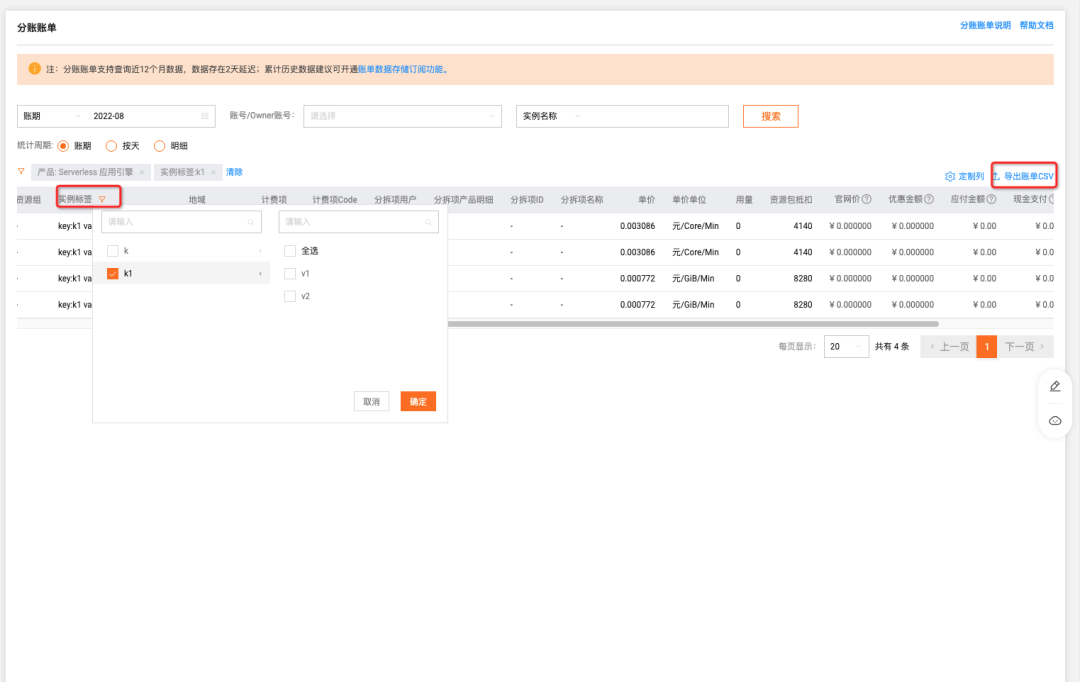Go to 下一页 next page

coord(1026,347)
